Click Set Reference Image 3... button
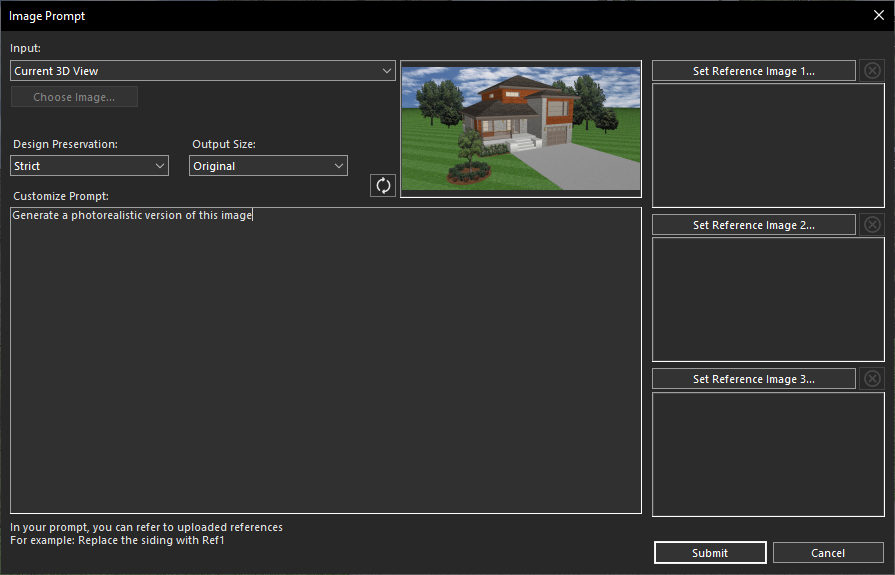Image resolution: width=895 pixels, height=575 pixels. (753, 379)
